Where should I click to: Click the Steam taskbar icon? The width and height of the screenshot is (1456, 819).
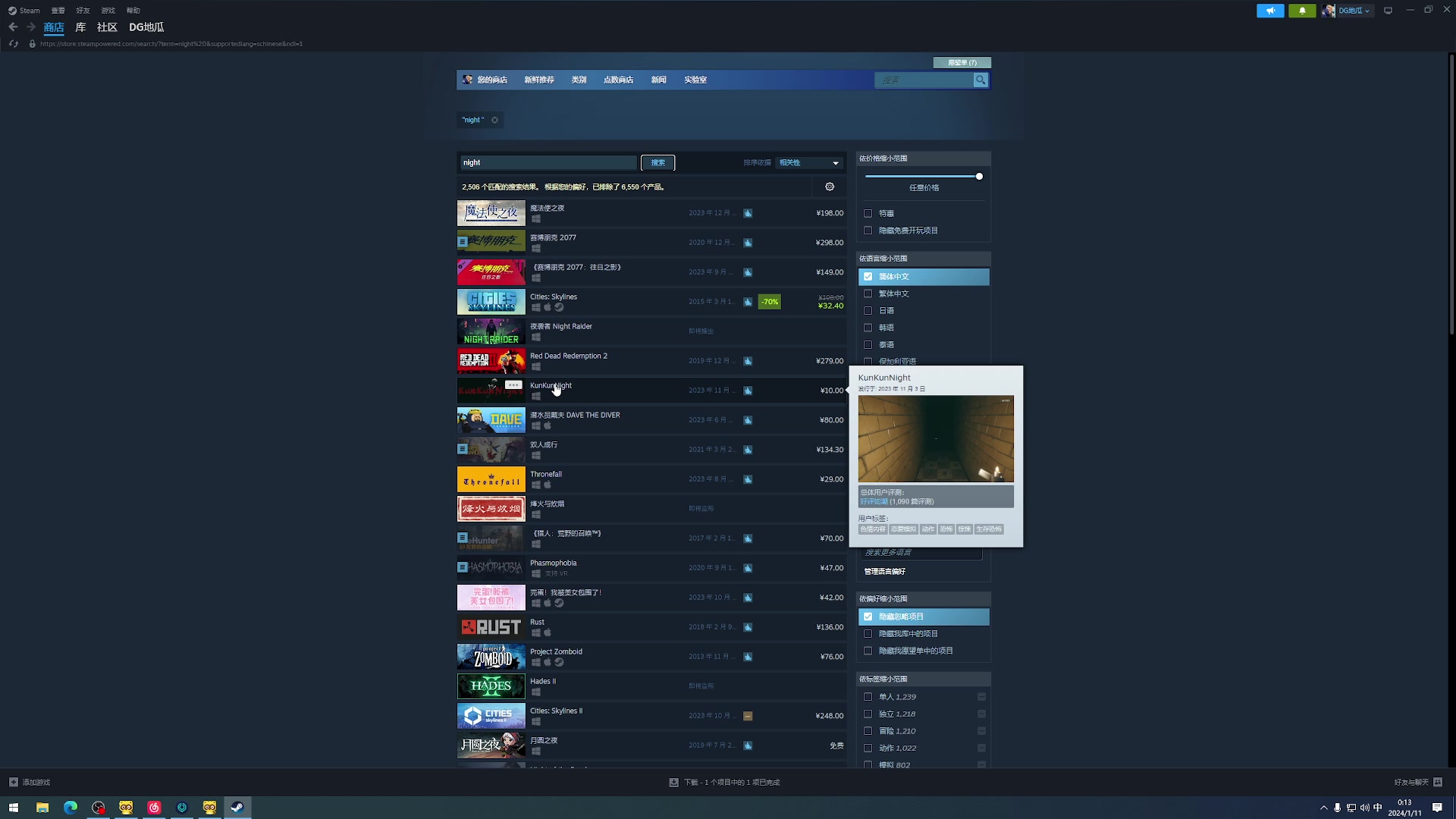point(237,808)
